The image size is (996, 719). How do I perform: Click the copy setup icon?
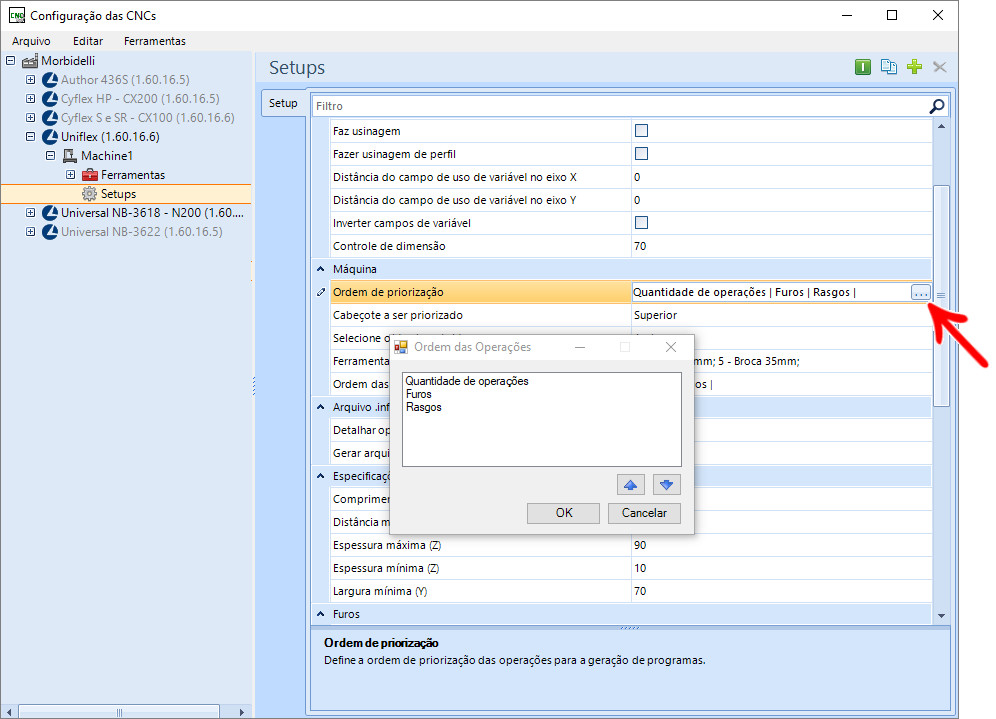tap(889, 67)
